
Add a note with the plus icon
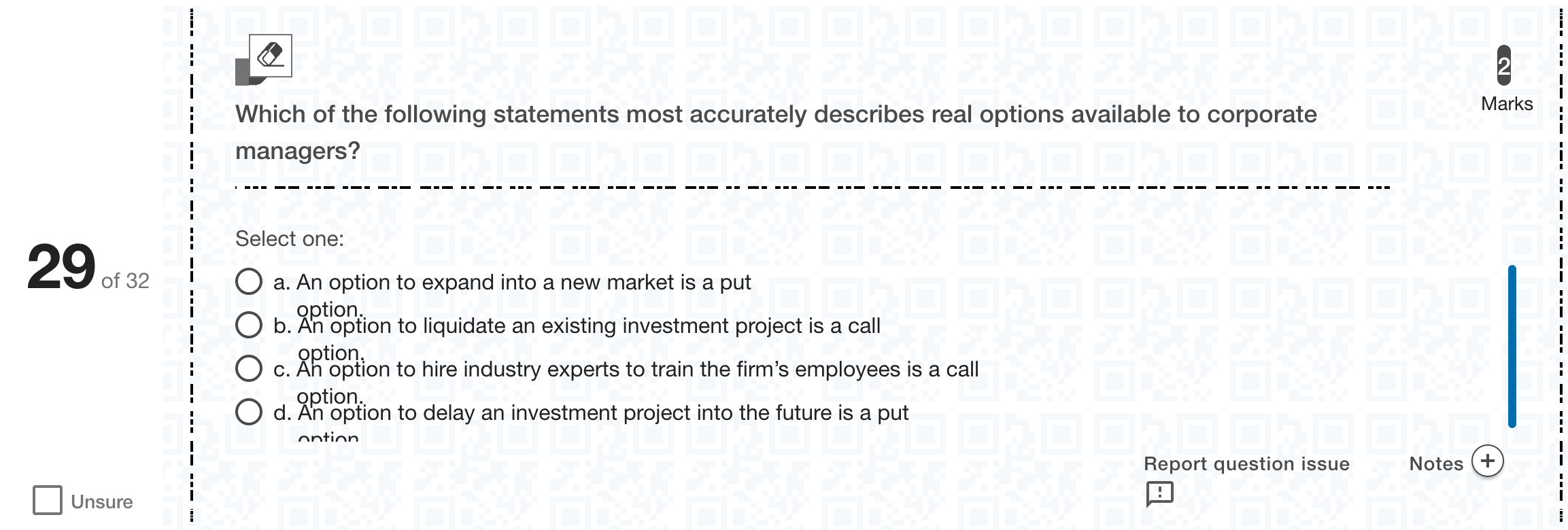point(1488,461)
